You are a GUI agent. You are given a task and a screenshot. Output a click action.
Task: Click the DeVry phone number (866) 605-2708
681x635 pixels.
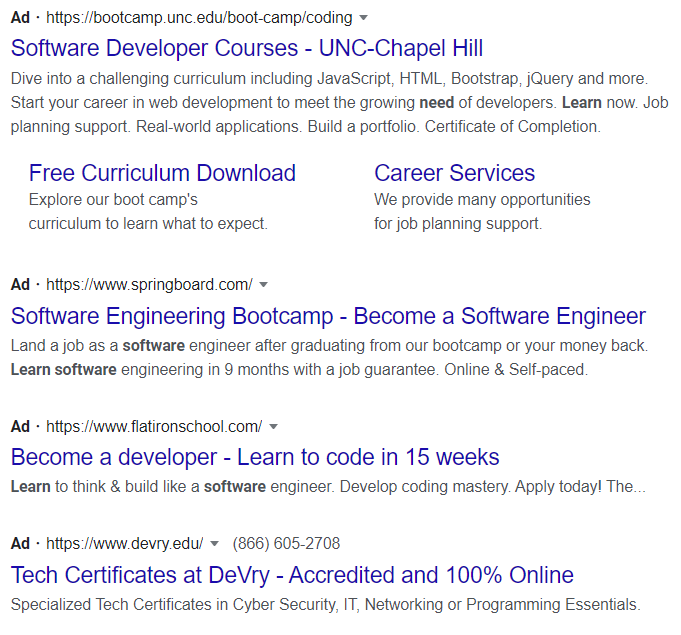click(286, 544)
